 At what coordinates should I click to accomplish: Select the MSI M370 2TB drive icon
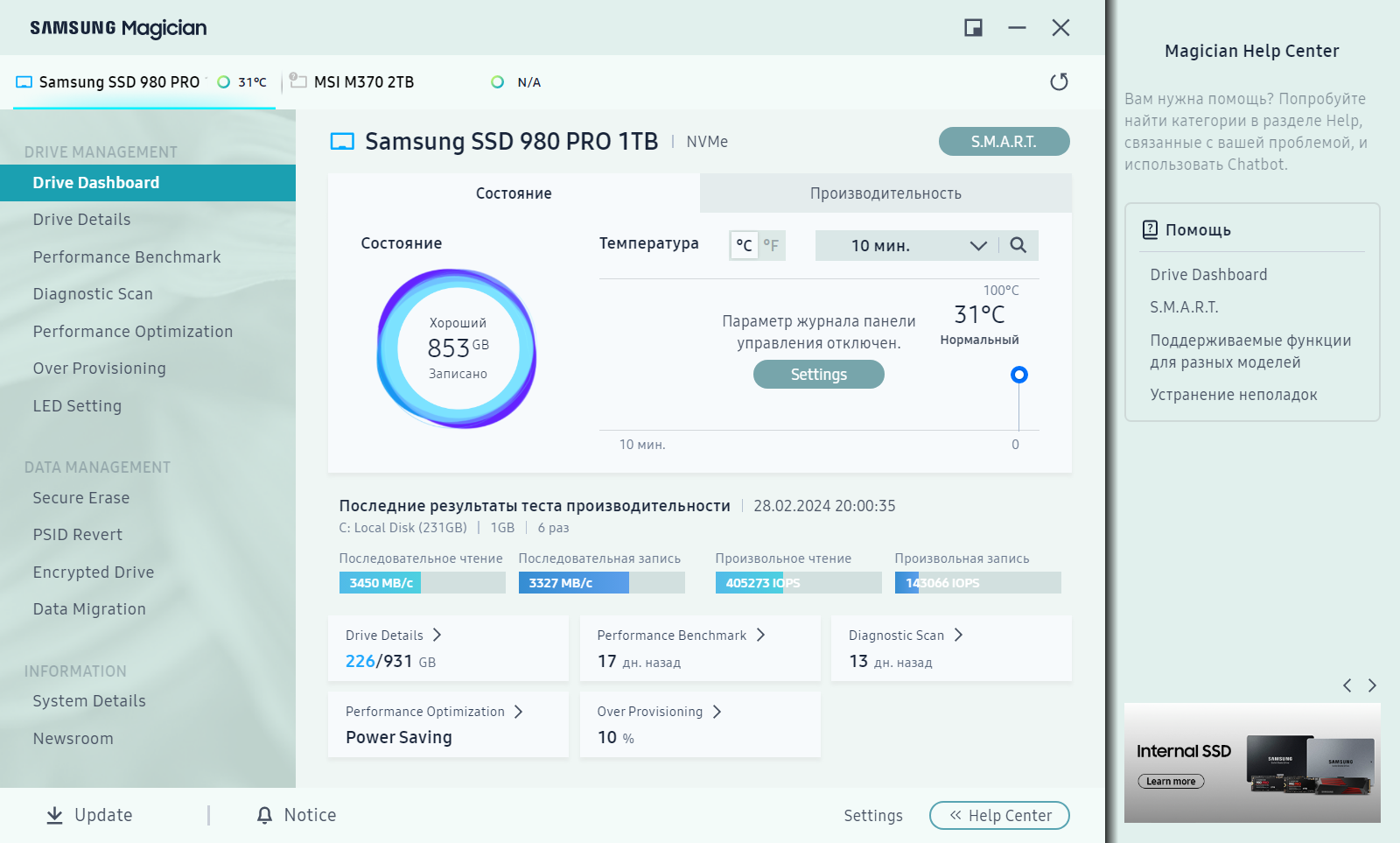[298, 81]
